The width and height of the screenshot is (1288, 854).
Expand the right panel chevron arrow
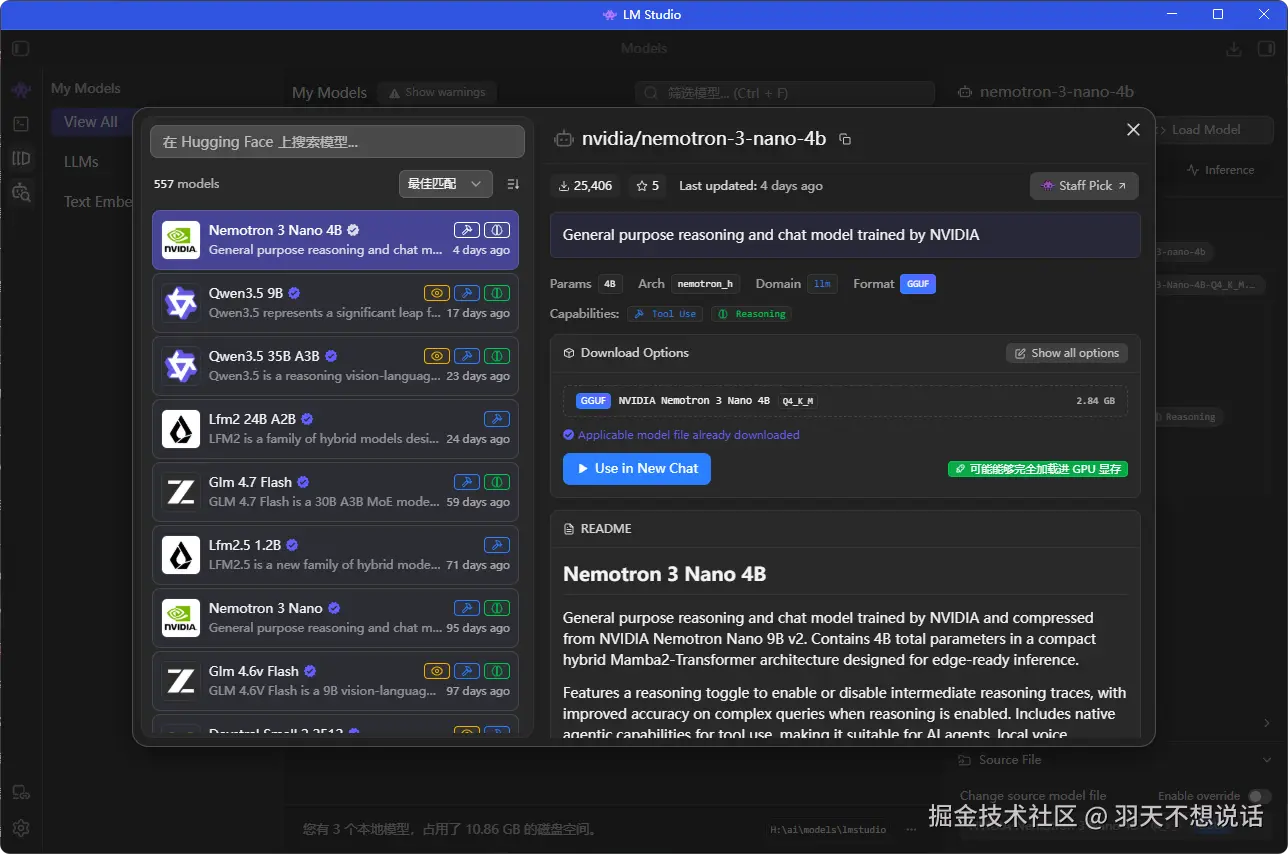1267,723
